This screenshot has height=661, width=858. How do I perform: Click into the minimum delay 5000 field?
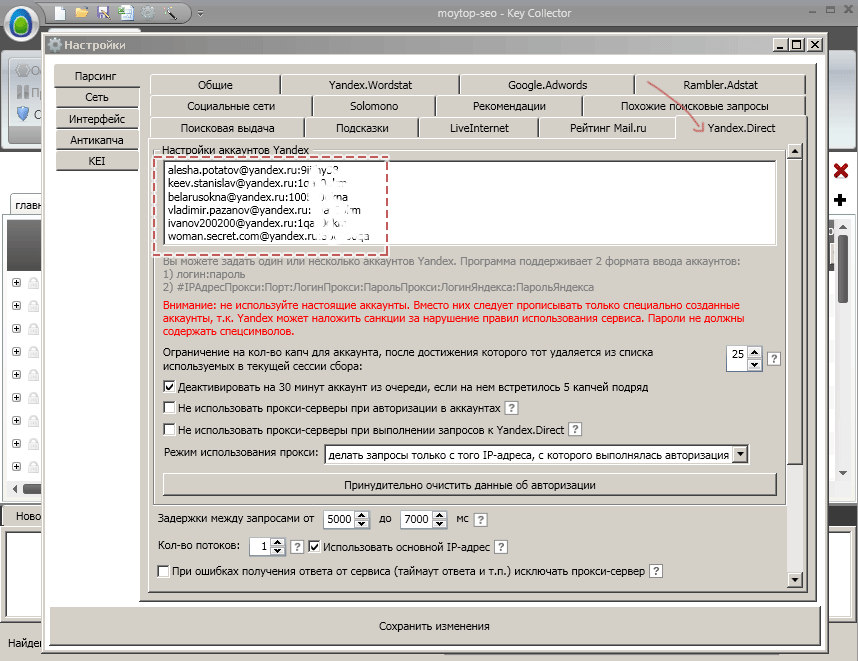(x=339, y=519)
